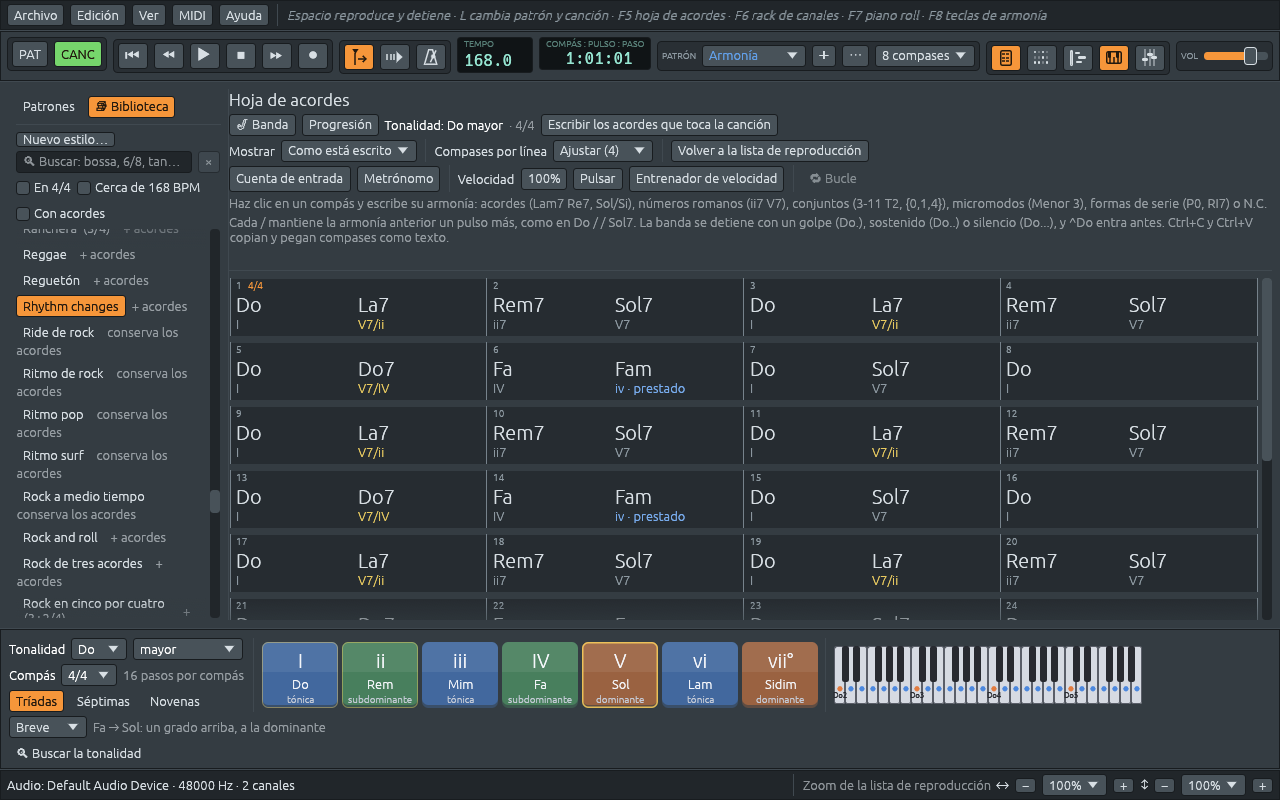
Task: Open the "Ajustar (4)" bars-per-line dropdown
Action: (602, 151)
